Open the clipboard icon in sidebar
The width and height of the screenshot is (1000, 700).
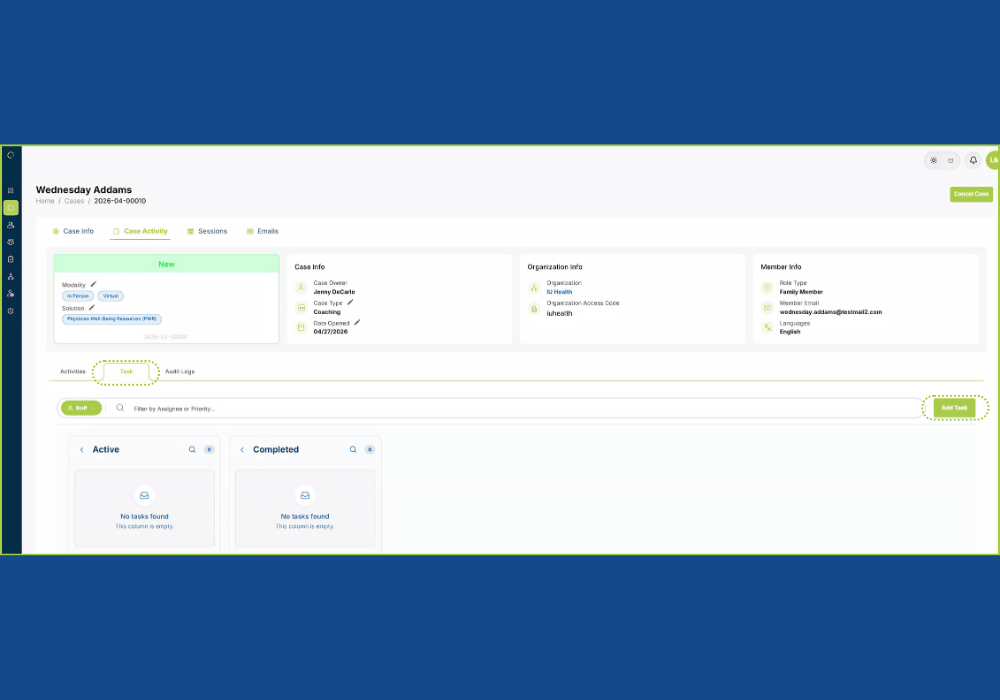[x=11, y=259]
